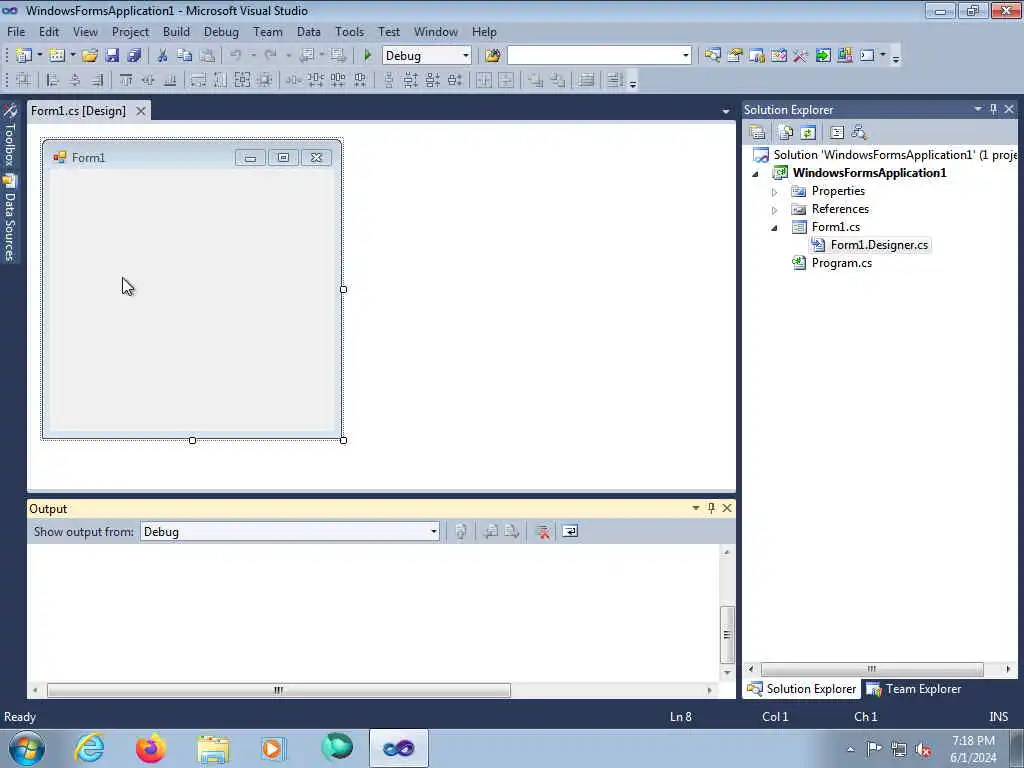Open the Properties Window toolbar icon
Viewport: 1024px width, 768px height.
coord(735,56)
